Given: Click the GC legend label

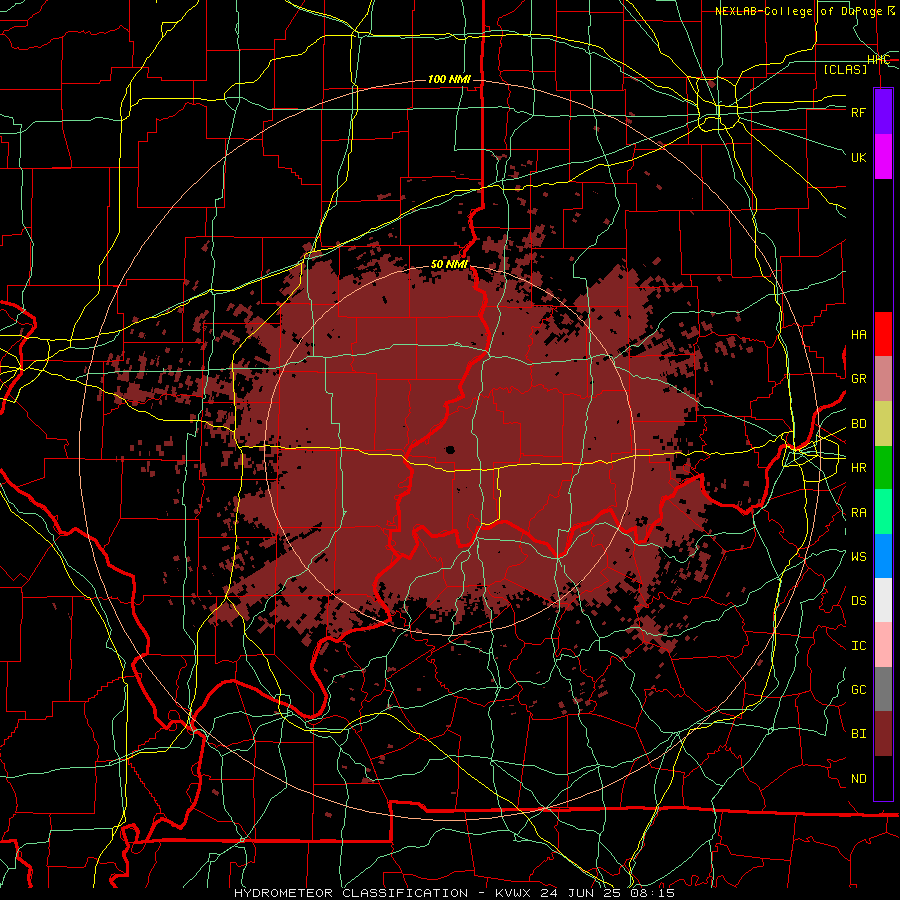Looking at the screenshot, I should 858,690.
